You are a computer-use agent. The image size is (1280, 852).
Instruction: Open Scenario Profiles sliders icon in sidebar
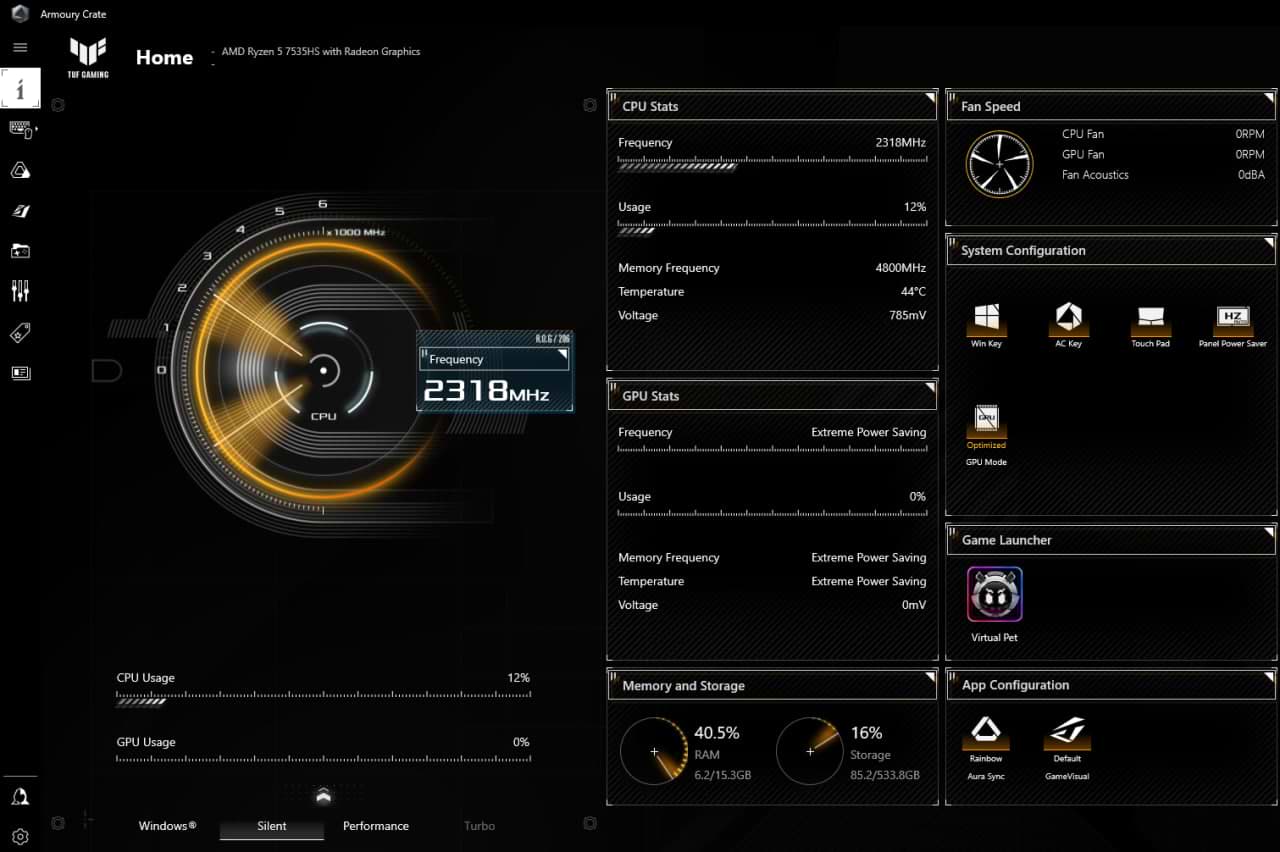pos(20,291)
